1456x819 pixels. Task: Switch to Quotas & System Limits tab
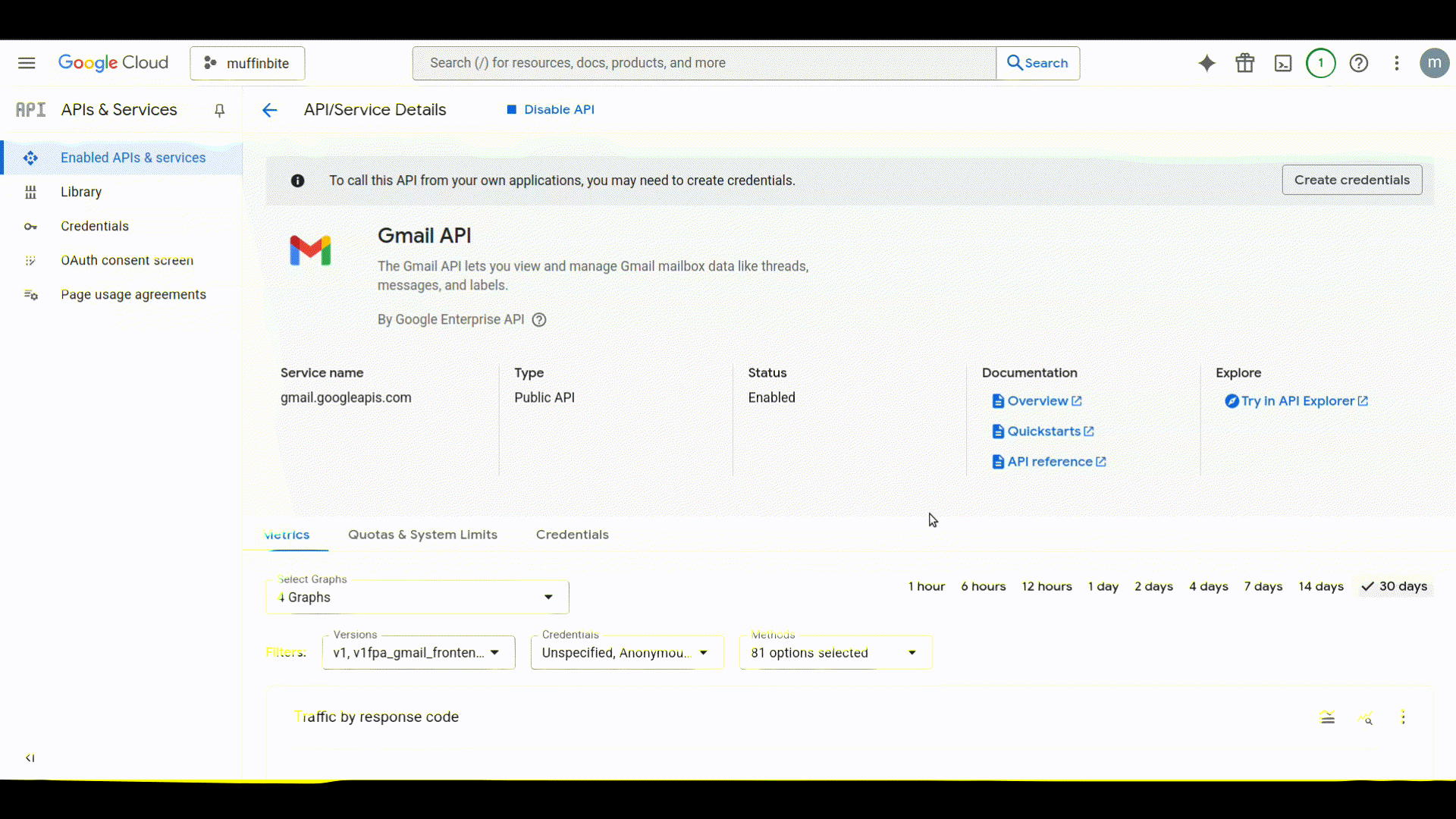[x=422, y=535]
